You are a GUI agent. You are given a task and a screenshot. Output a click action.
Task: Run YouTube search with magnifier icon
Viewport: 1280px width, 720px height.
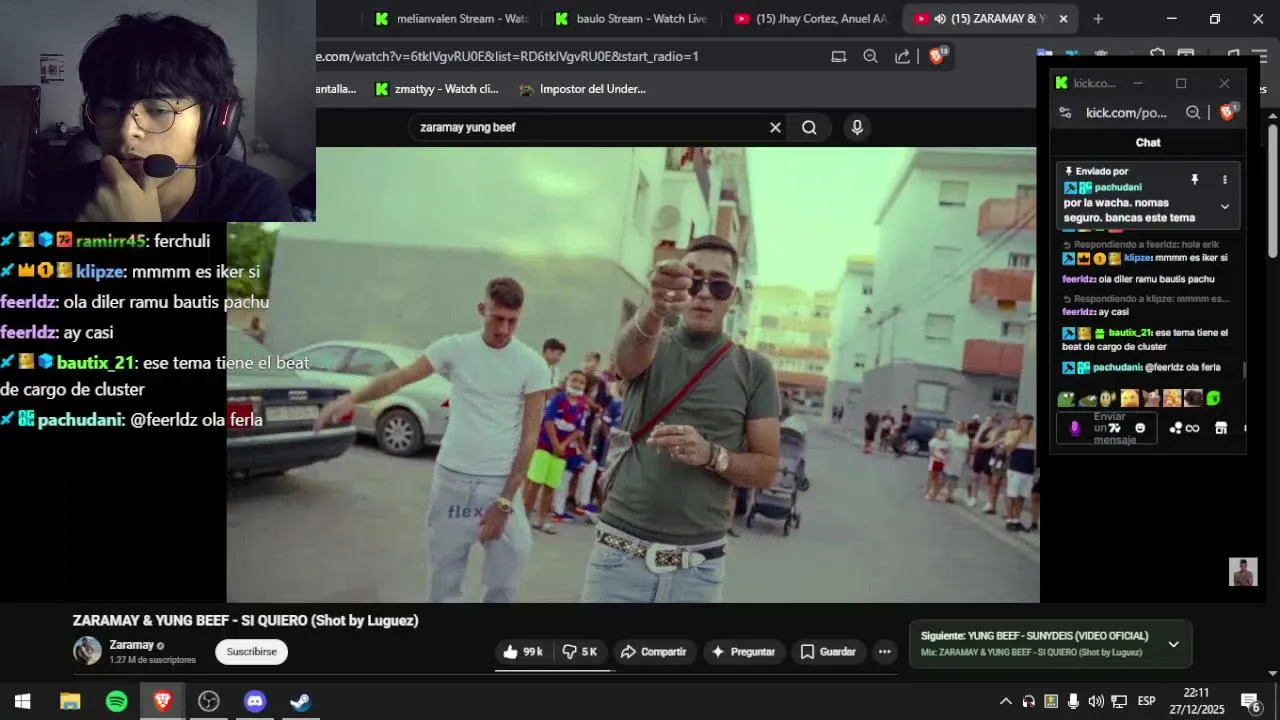pos(809,128)
